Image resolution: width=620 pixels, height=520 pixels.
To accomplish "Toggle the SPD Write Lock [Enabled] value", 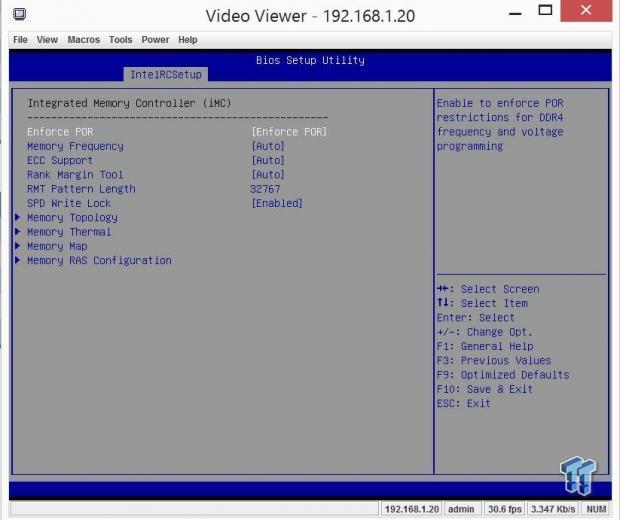I will (277, 203).
